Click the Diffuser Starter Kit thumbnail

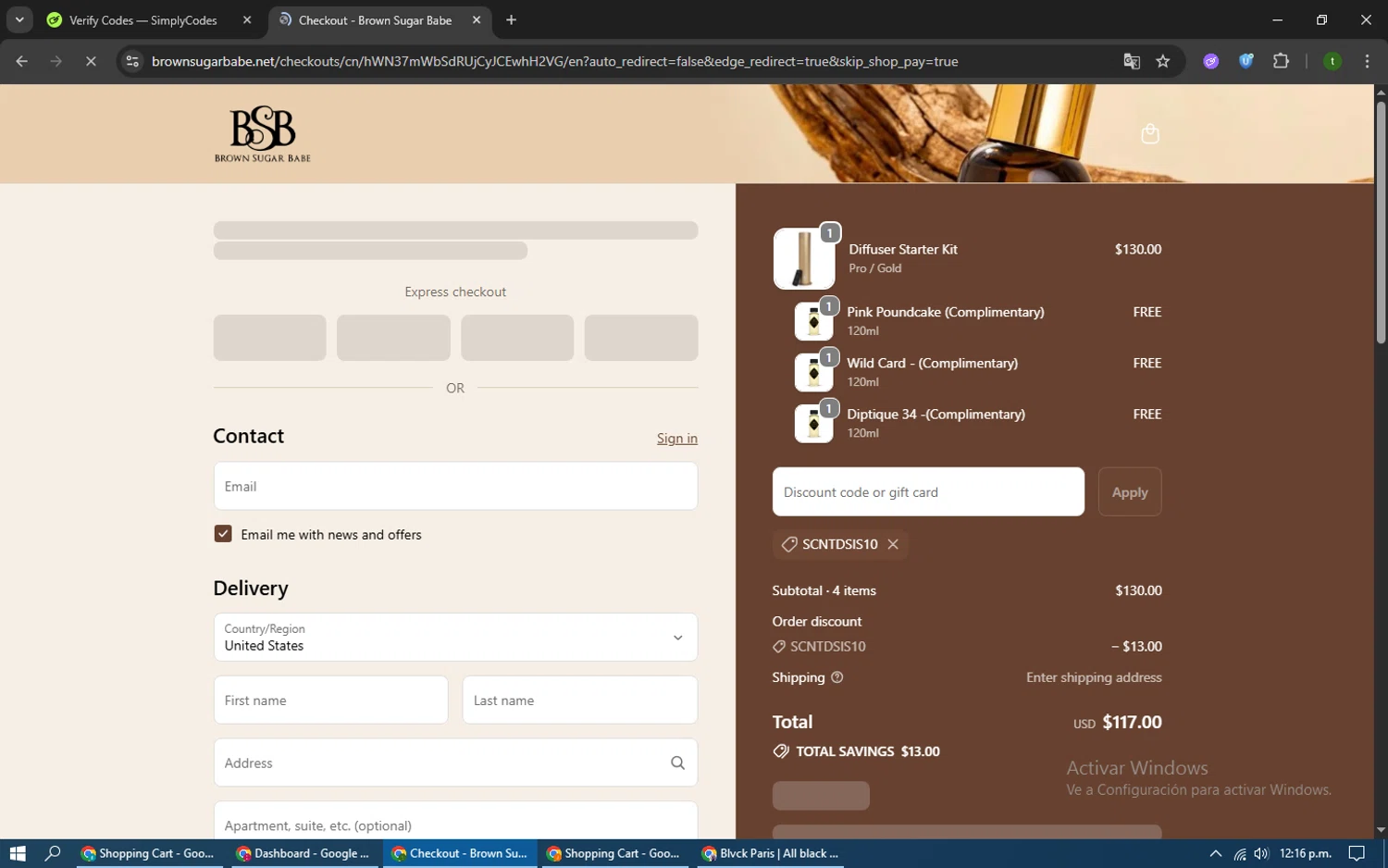803,258
